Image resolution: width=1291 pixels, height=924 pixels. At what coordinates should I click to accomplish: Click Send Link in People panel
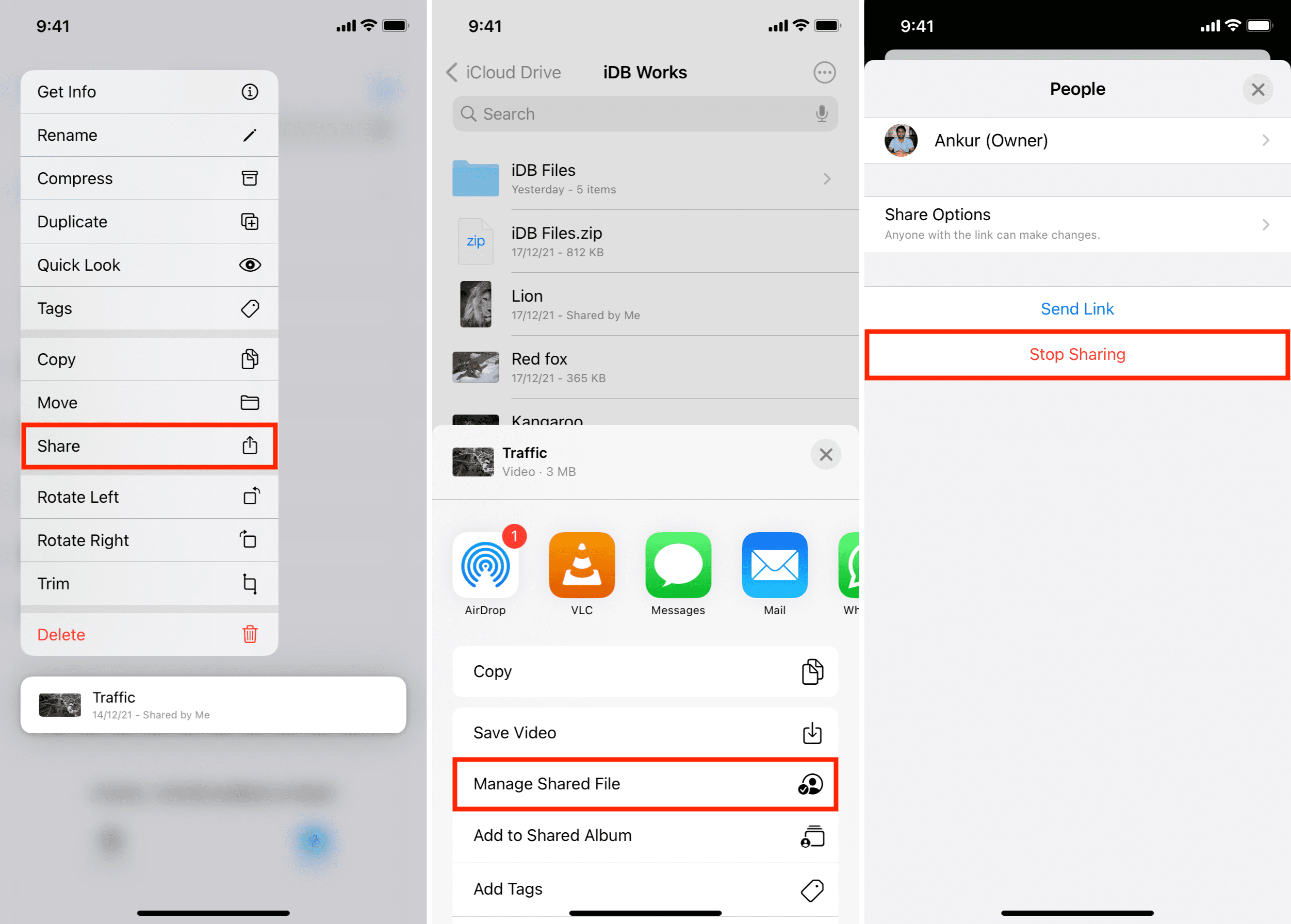(x=1076, y=308)
